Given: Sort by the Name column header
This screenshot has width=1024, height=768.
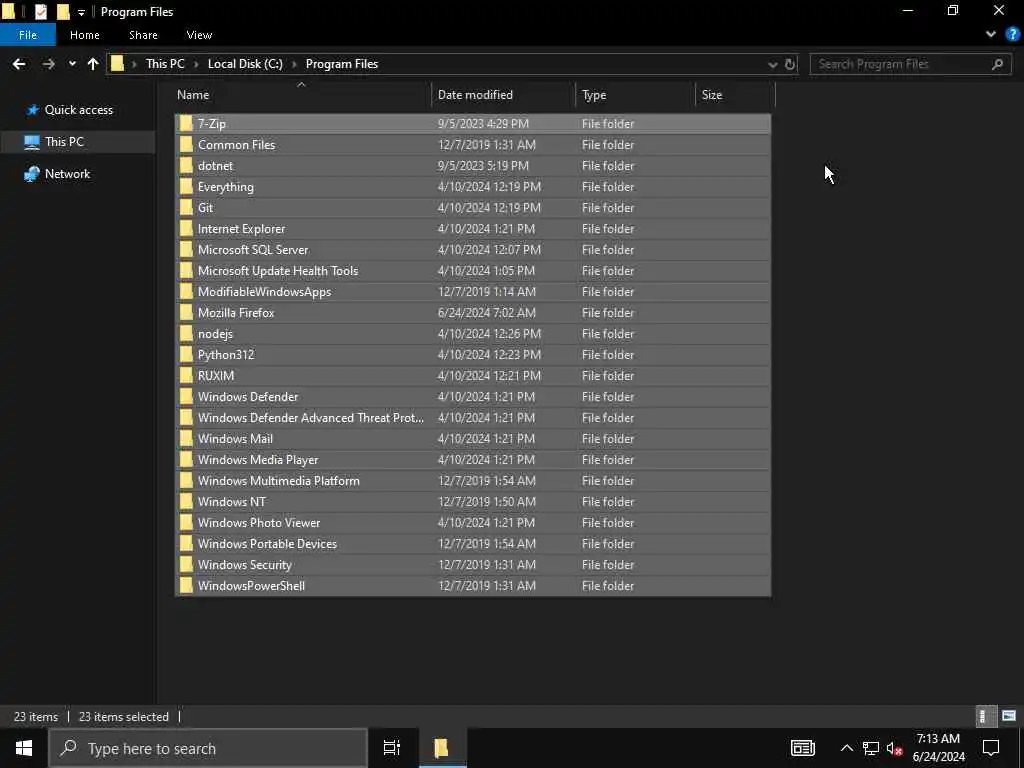Looking at the screenshot, I should (x=193, y=95).
